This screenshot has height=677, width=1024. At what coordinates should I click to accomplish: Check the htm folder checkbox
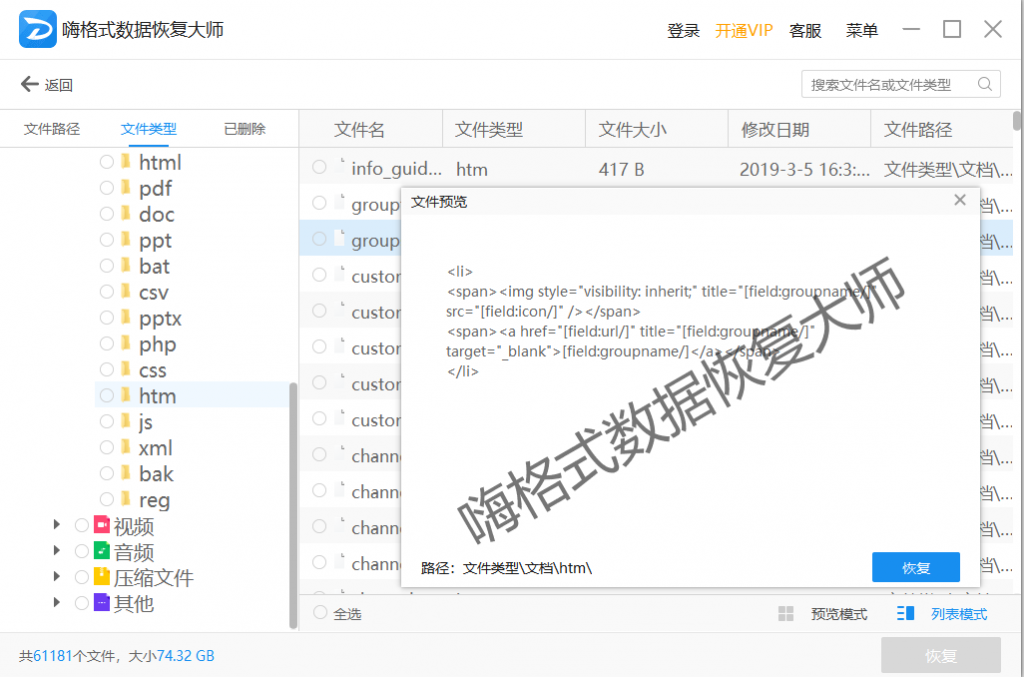click(x=106, y=395)
